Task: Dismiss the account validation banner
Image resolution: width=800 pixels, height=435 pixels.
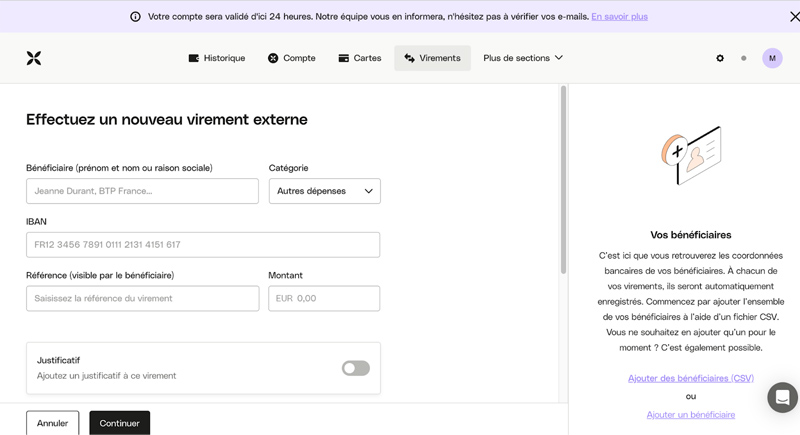Action: click(794, 17)
